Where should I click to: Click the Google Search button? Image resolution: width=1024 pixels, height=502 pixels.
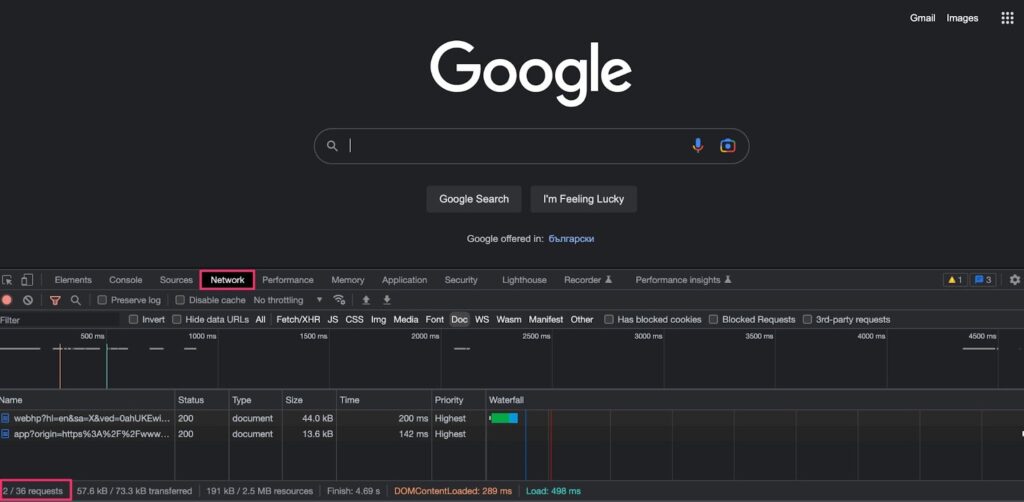click(474, 199)
